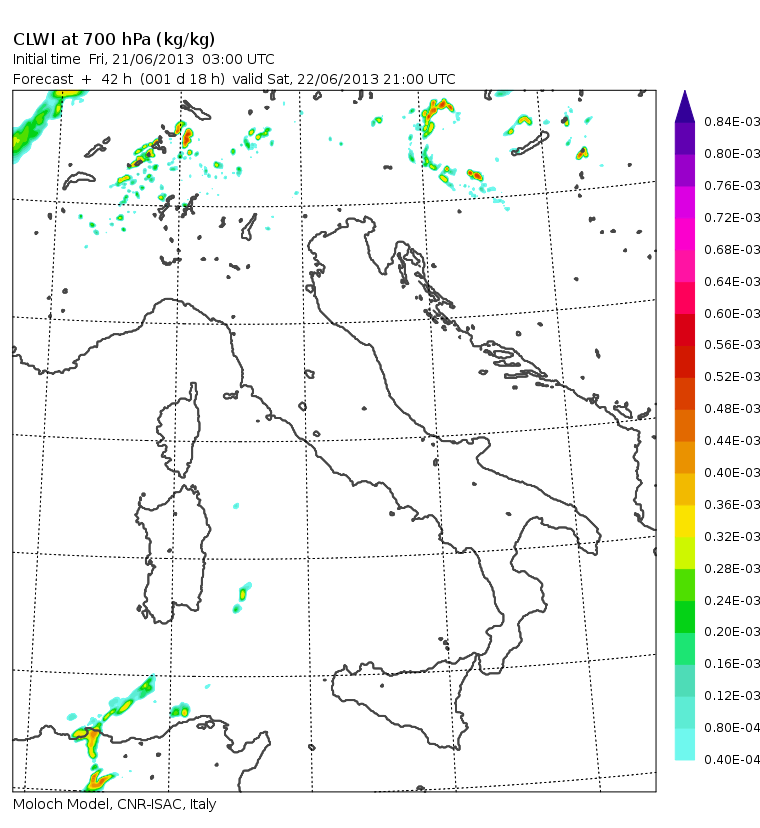Image resolution: width=760 pixels, height=828 pixels.
Task: Click the 0.12E-03 legend value
Action: point(732,695)
